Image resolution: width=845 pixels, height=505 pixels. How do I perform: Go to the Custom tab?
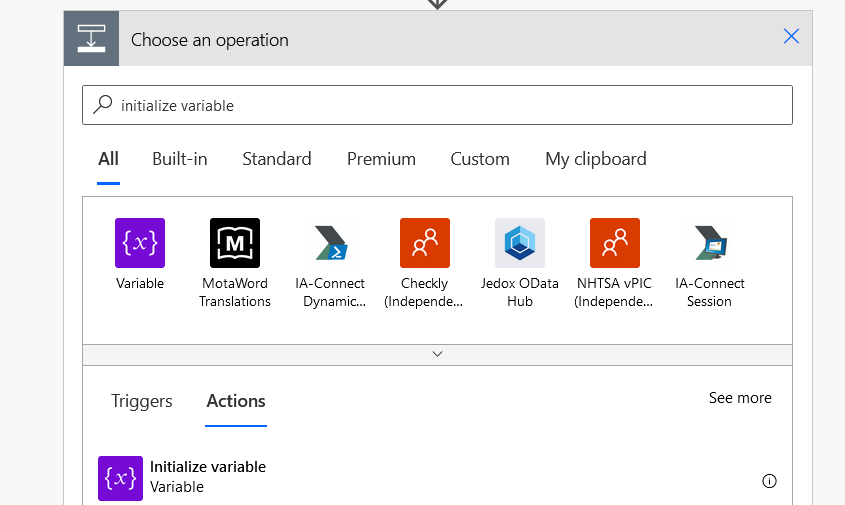click(480, 159)
